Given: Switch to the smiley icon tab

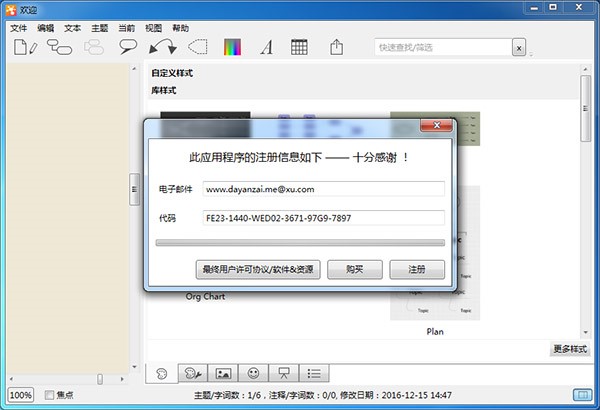Looking at the screenshot, I should 253,373.
